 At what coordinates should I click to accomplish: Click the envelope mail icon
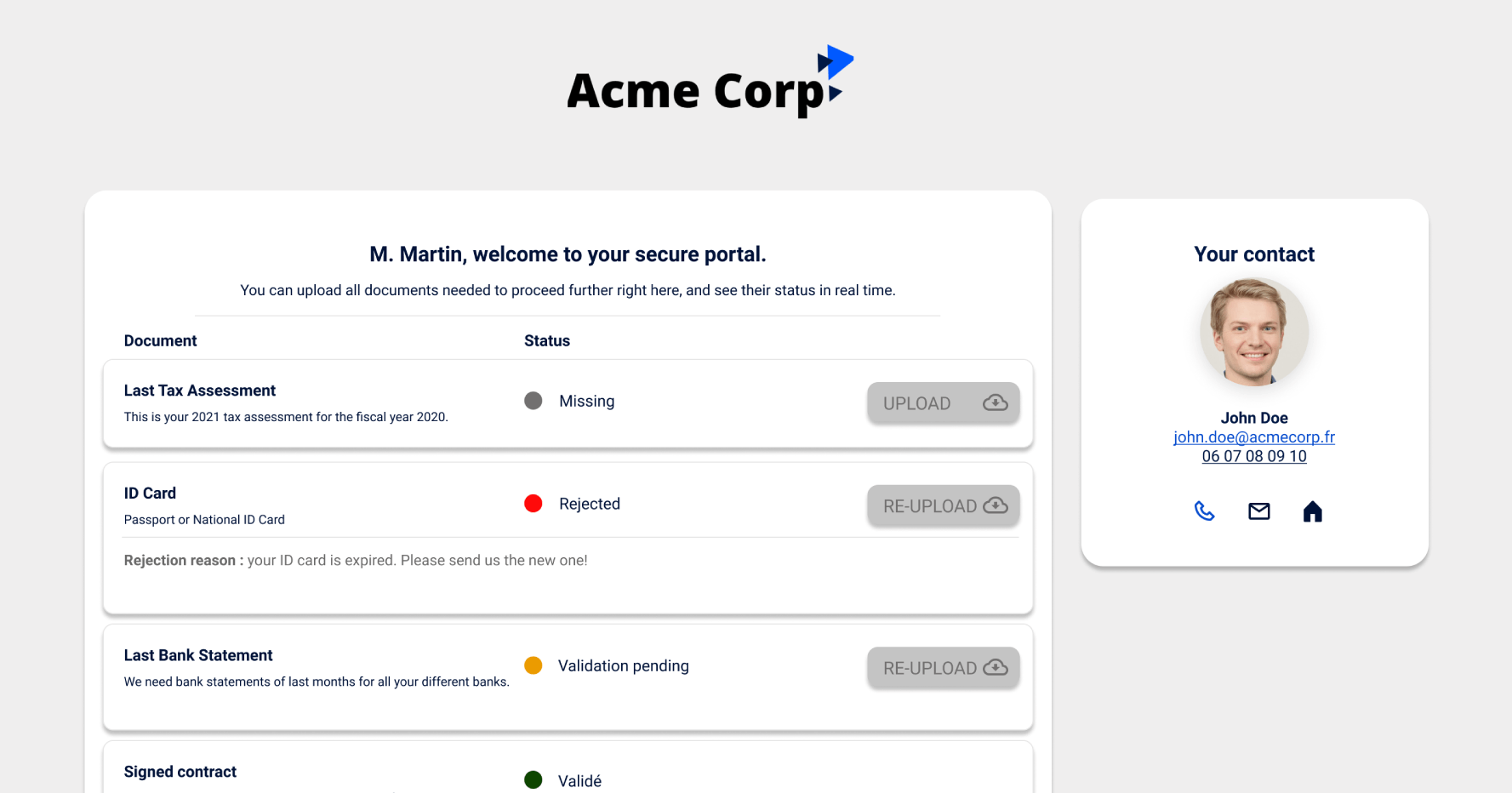tap(1258, 511)
